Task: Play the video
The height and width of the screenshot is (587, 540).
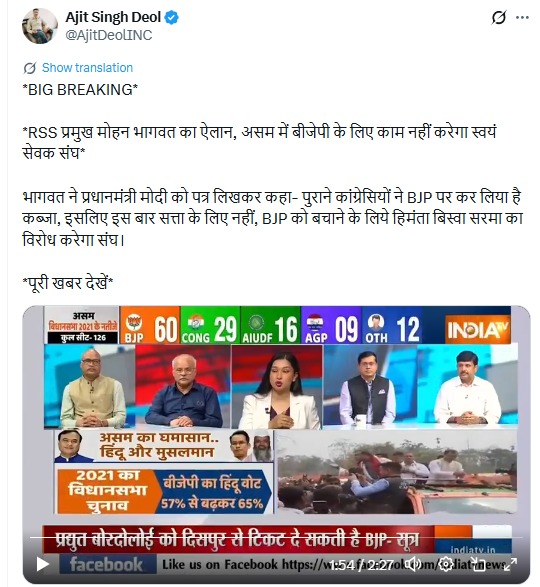Action: coord(43,564)
